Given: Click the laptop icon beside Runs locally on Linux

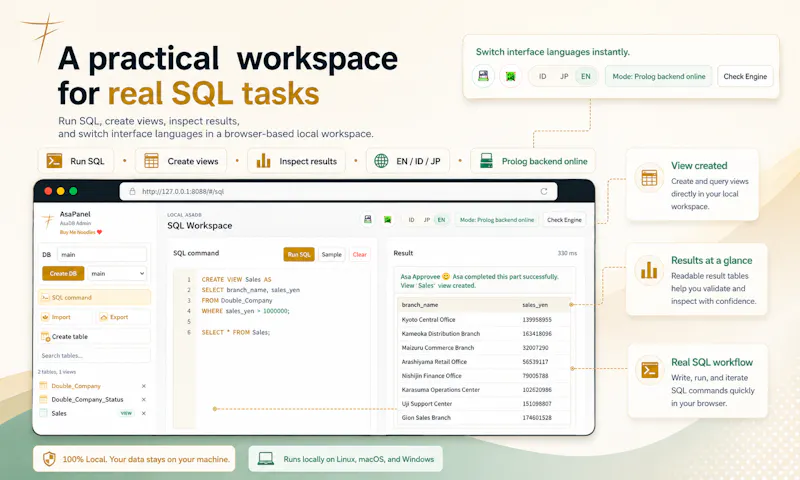Looking at the screenshot, I should pyautogui.click(x=265, y=459).
